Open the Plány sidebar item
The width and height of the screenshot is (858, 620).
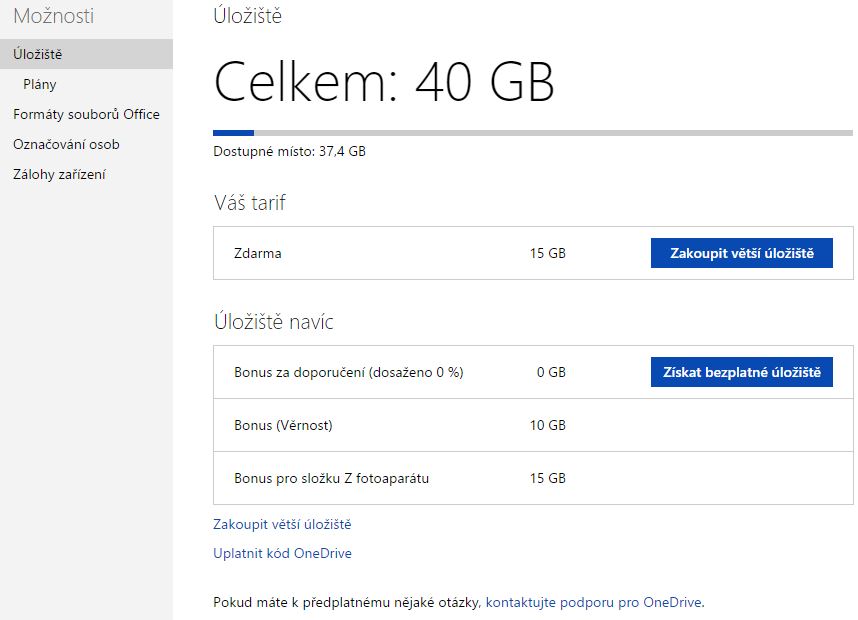pyautogui.click(x=40, y=84)
